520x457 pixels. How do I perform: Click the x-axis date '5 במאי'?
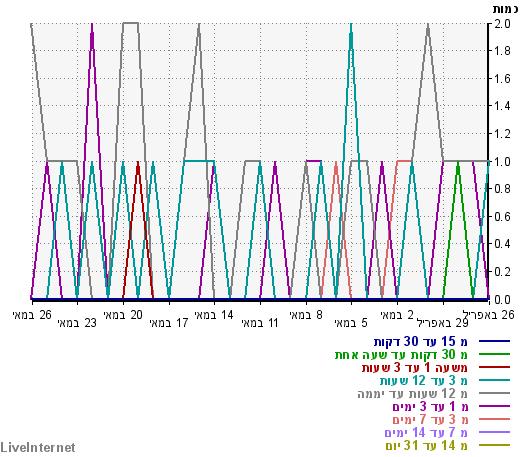(x=351, y=323)
